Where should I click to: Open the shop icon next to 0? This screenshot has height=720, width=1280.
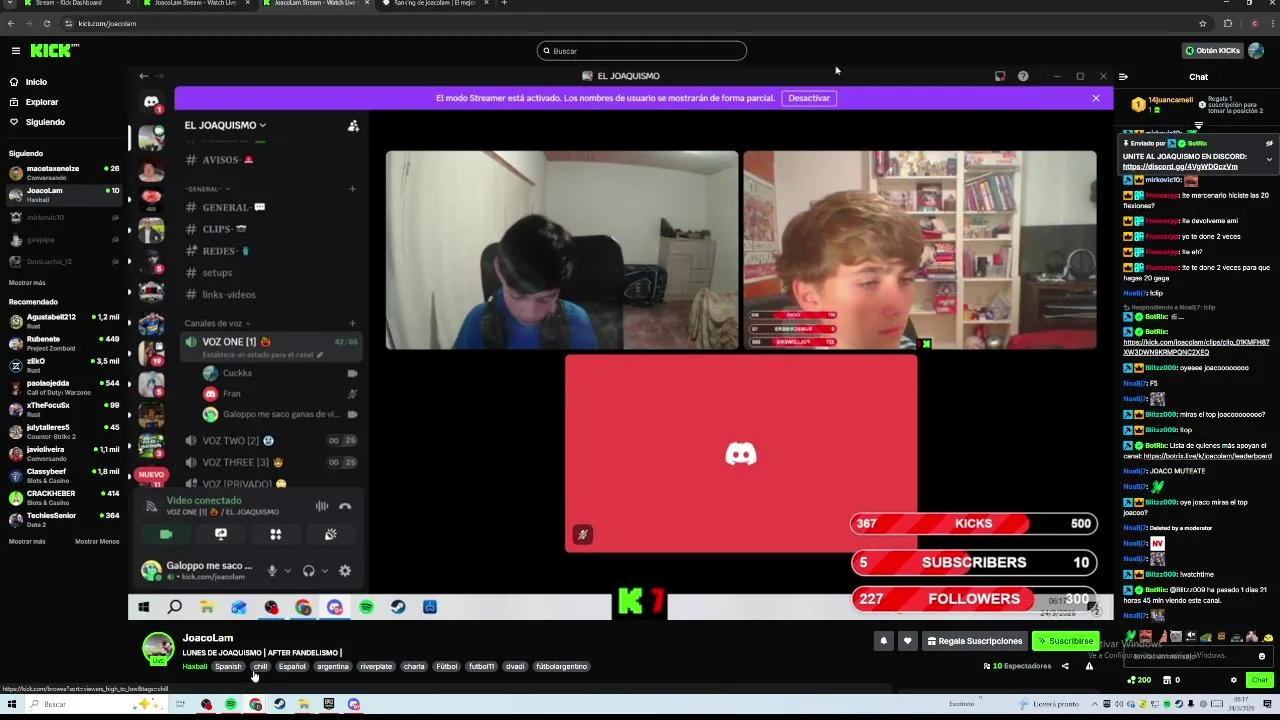pyautogui.click(x=1165, y=680)
